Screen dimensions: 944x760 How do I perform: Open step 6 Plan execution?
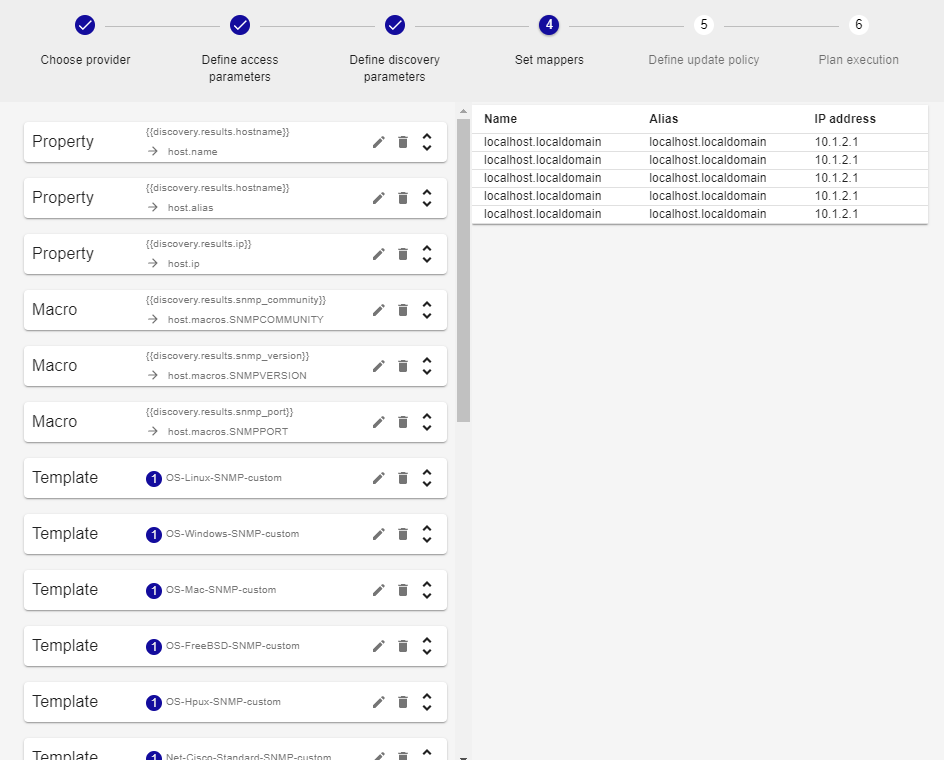click(x=858, y=25)
